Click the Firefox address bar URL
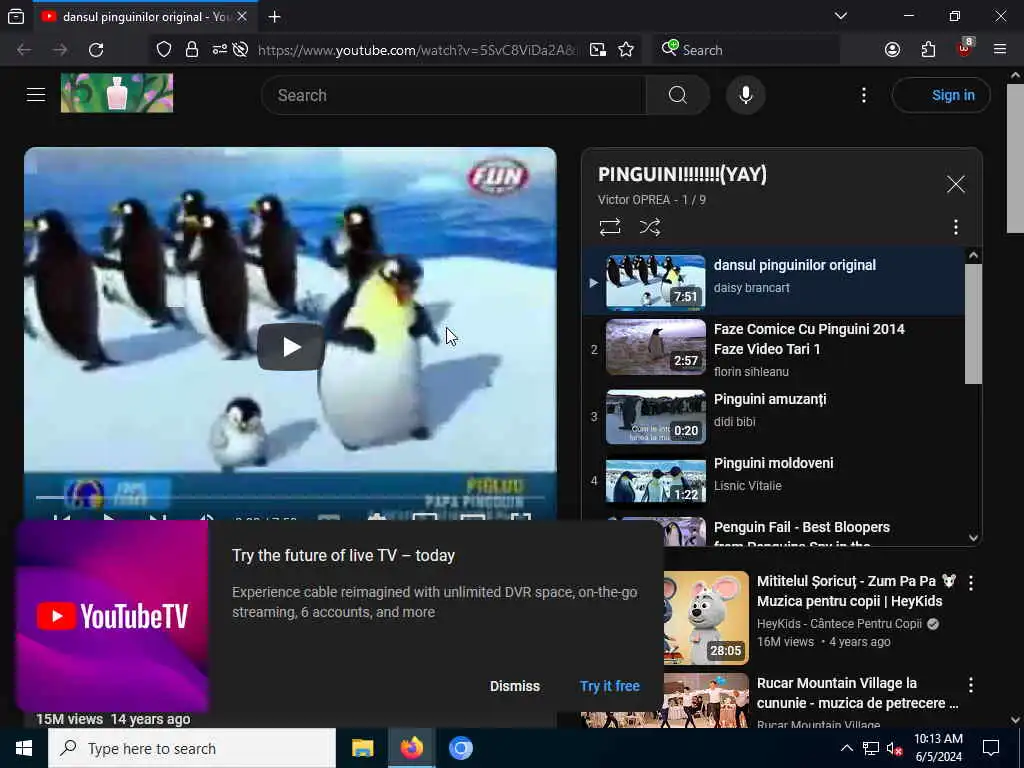The height and width of the screenshot is (768, 1024). [x=417, y=50]
